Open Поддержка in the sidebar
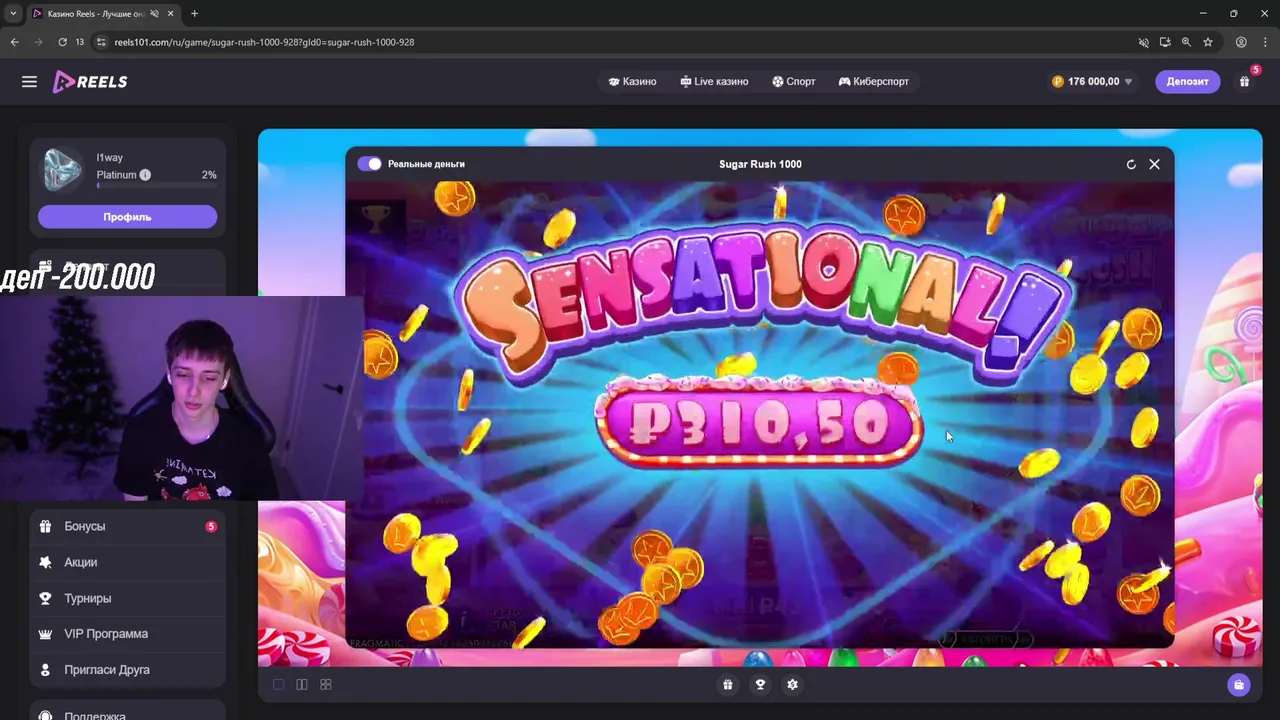 point(127,714)
